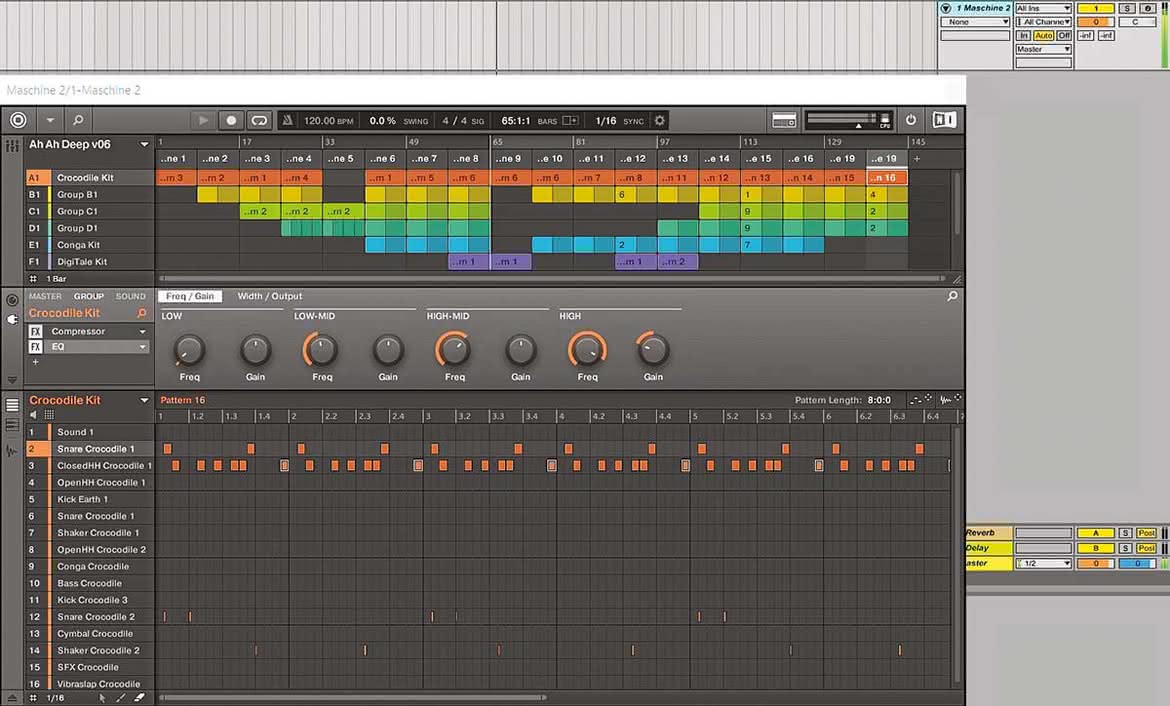Start playback with the Play button
1170x706 pixels.
click(x=203, y=120)
